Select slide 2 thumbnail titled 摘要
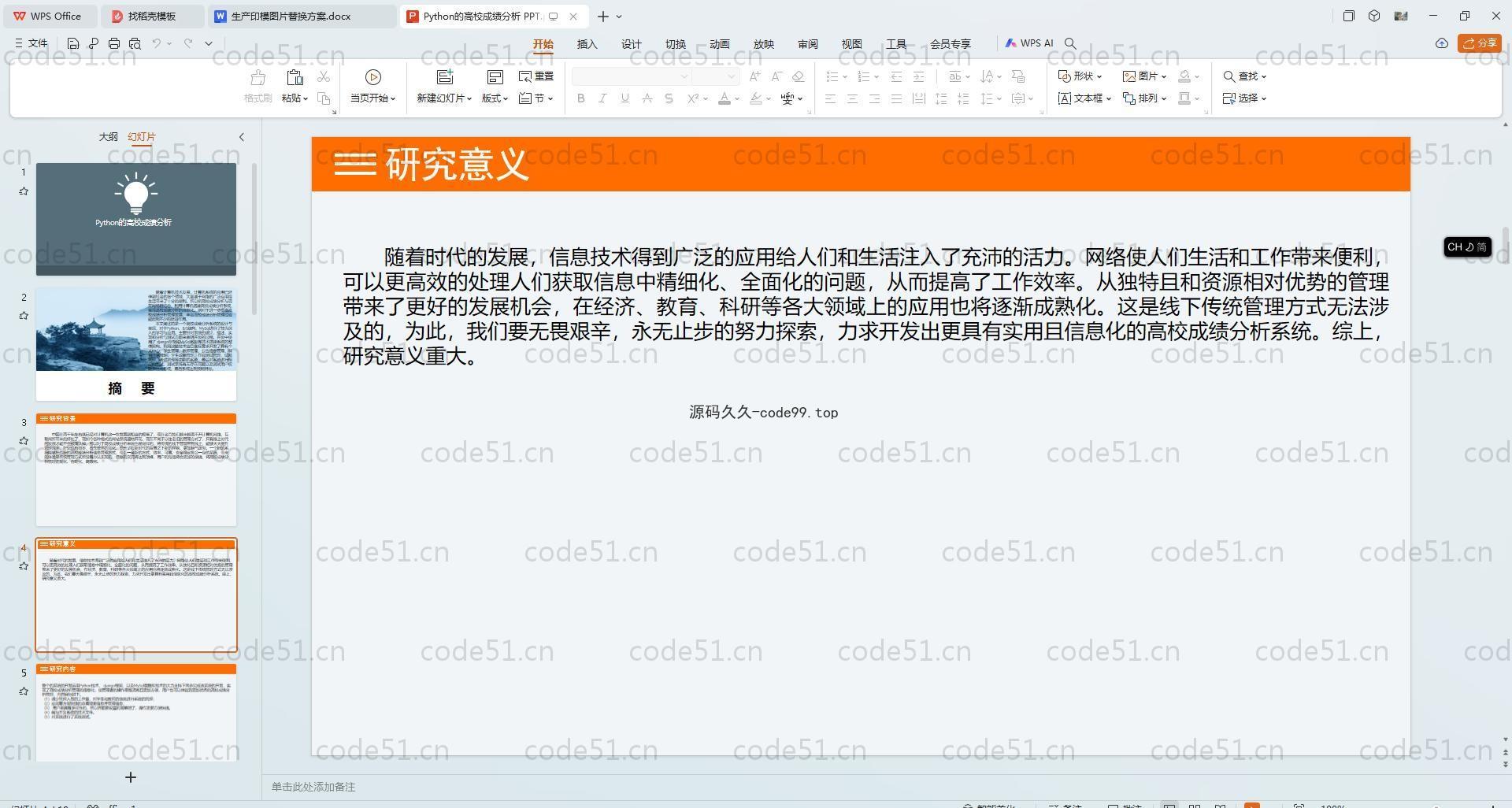The width and height of the screenshot is (1512, 808). pos(136,344)
